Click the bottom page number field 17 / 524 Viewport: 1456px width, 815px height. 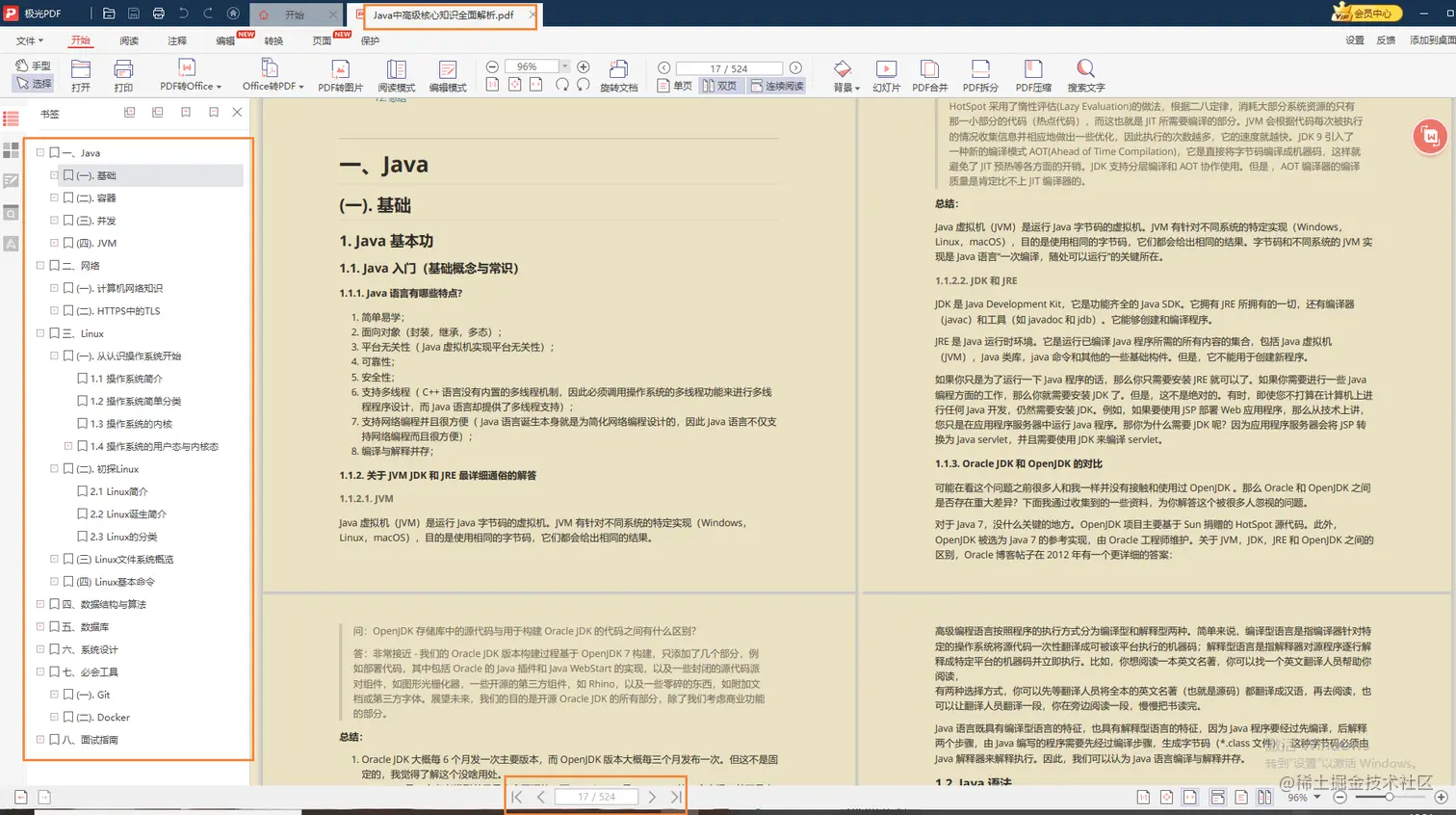click(x=596, y=797)
